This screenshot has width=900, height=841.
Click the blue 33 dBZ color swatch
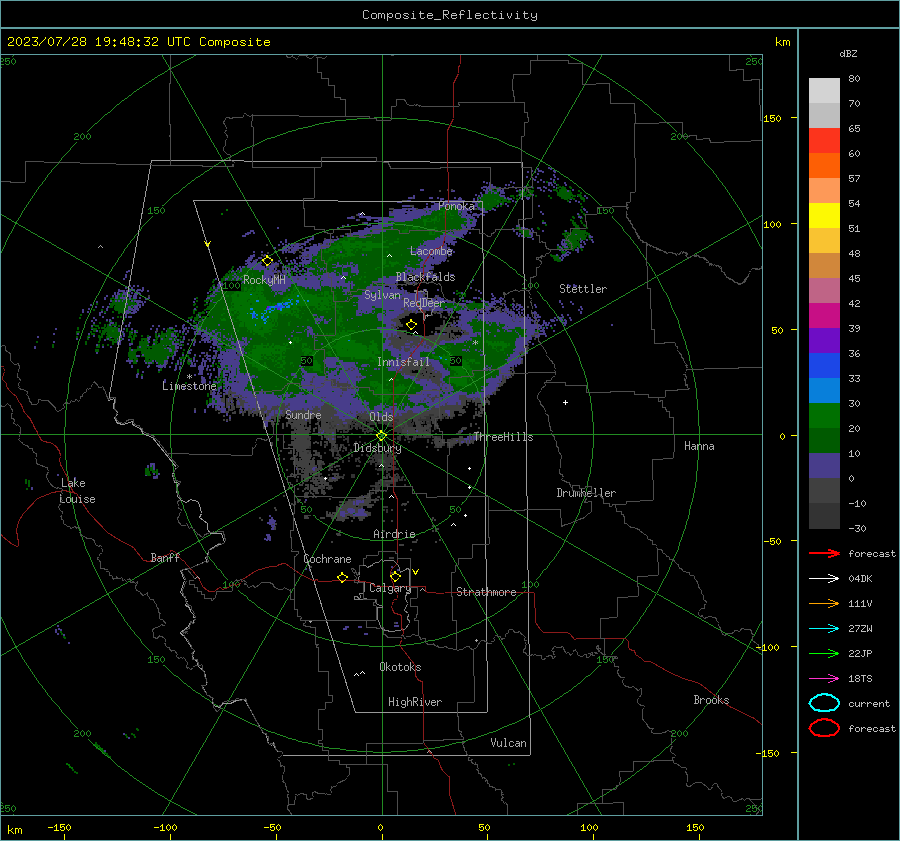[824, 366]
